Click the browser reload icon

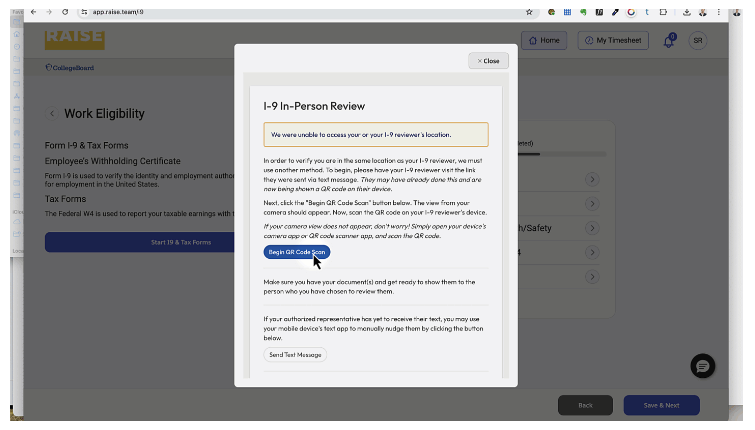tap(65, 12)
